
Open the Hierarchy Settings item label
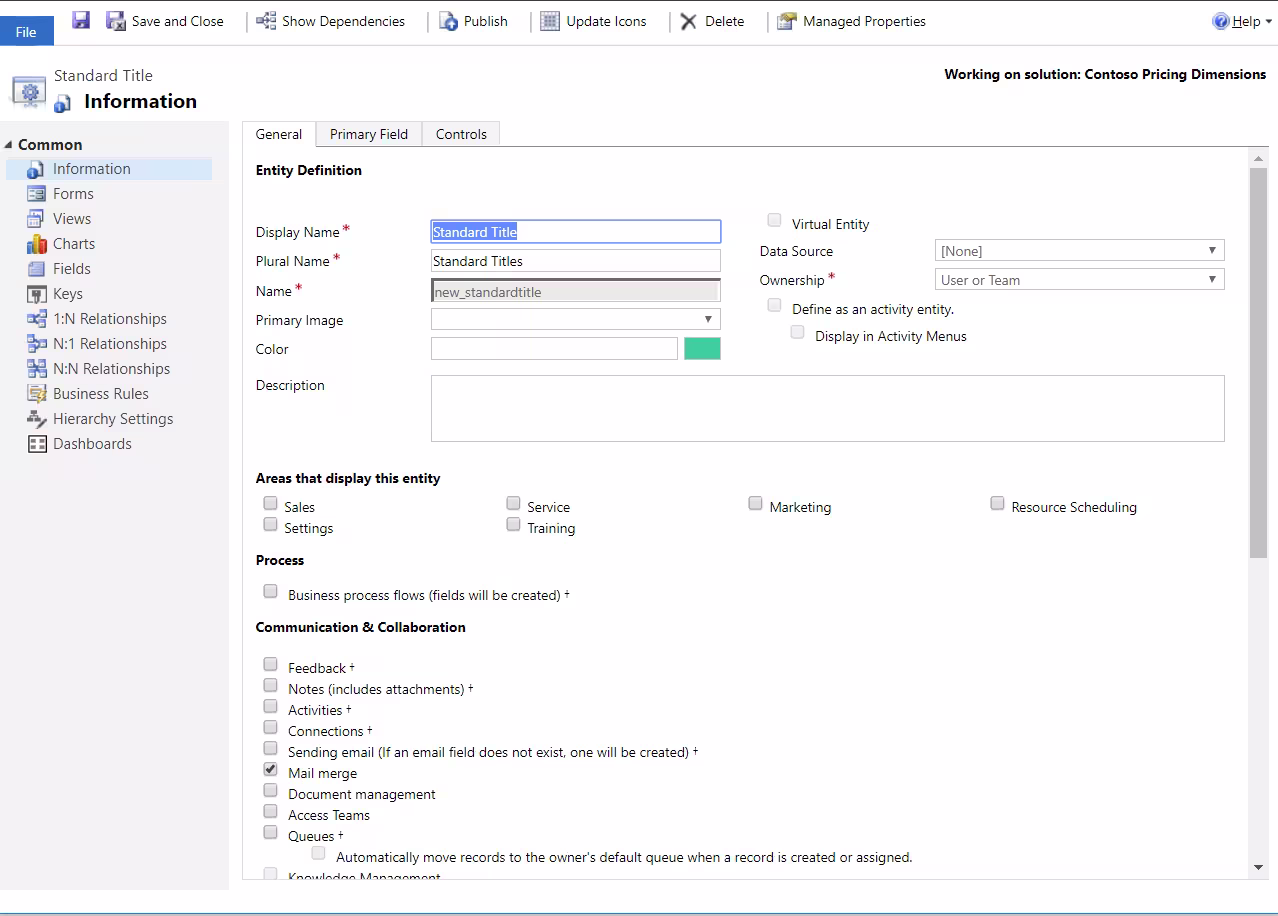(113, 419)
